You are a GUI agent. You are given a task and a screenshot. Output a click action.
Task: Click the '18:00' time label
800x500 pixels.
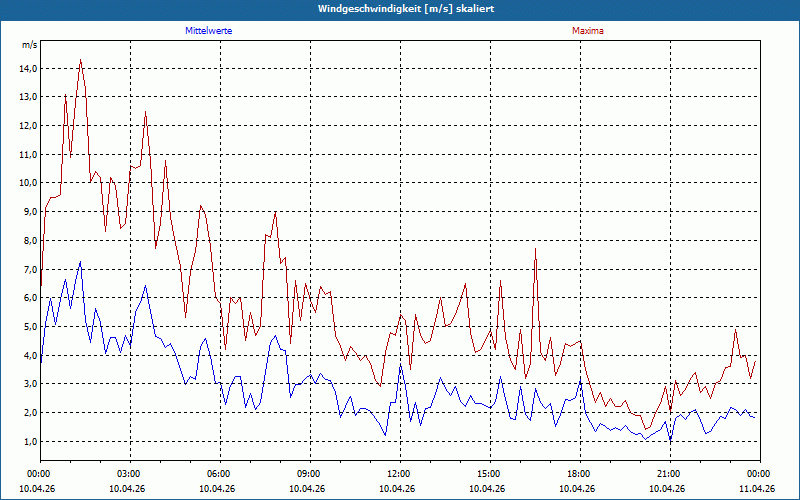click(581, 474)
